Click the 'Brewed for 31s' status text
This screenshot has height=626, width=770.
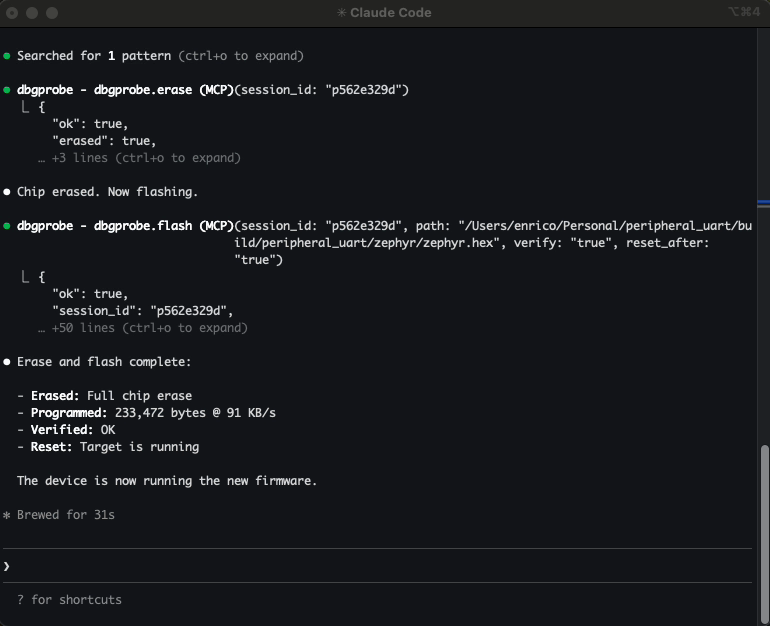pyautogui.click(x=66, y=515)
